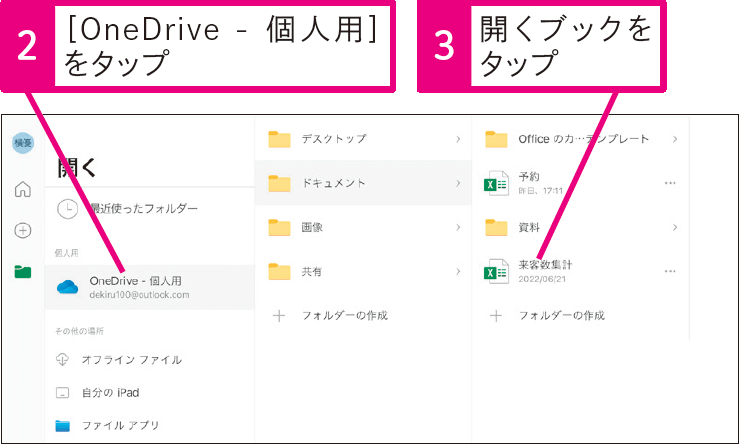Expand the 画像 folder chevron

pos(458,227)
